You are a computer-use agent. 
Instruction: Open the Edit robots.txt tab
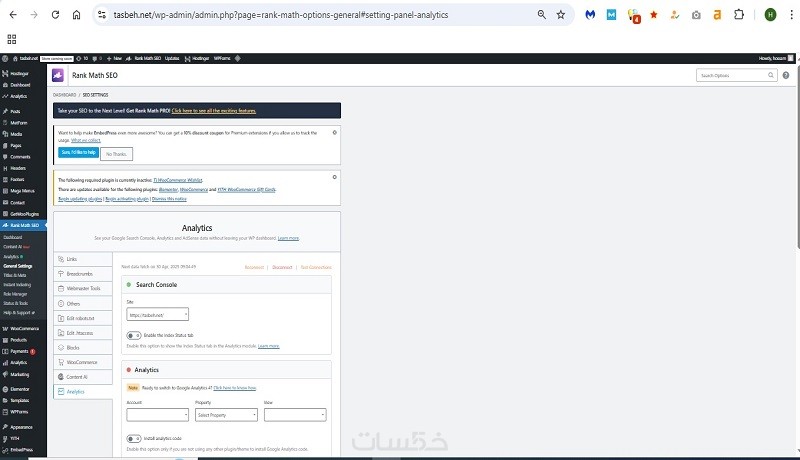83,318
